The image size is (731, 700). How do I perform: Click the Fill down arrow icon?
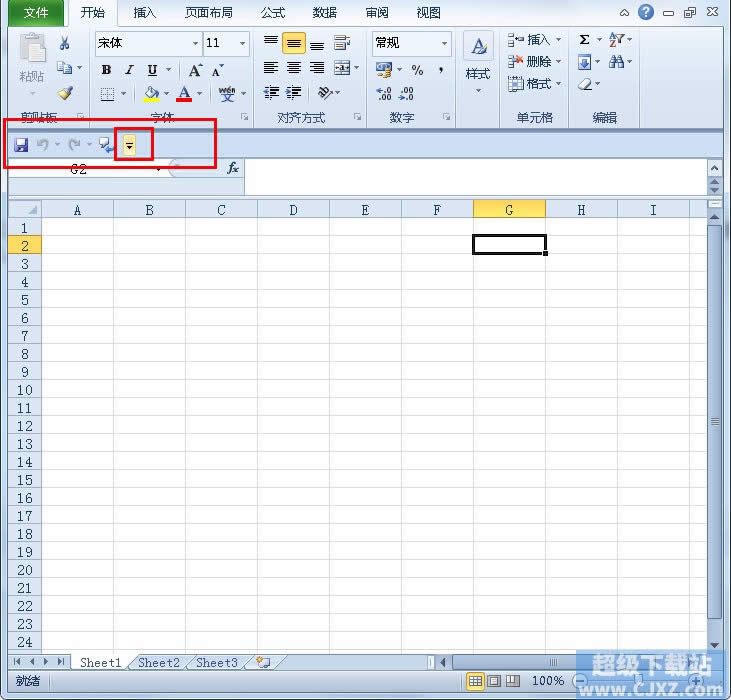point(584,62)
